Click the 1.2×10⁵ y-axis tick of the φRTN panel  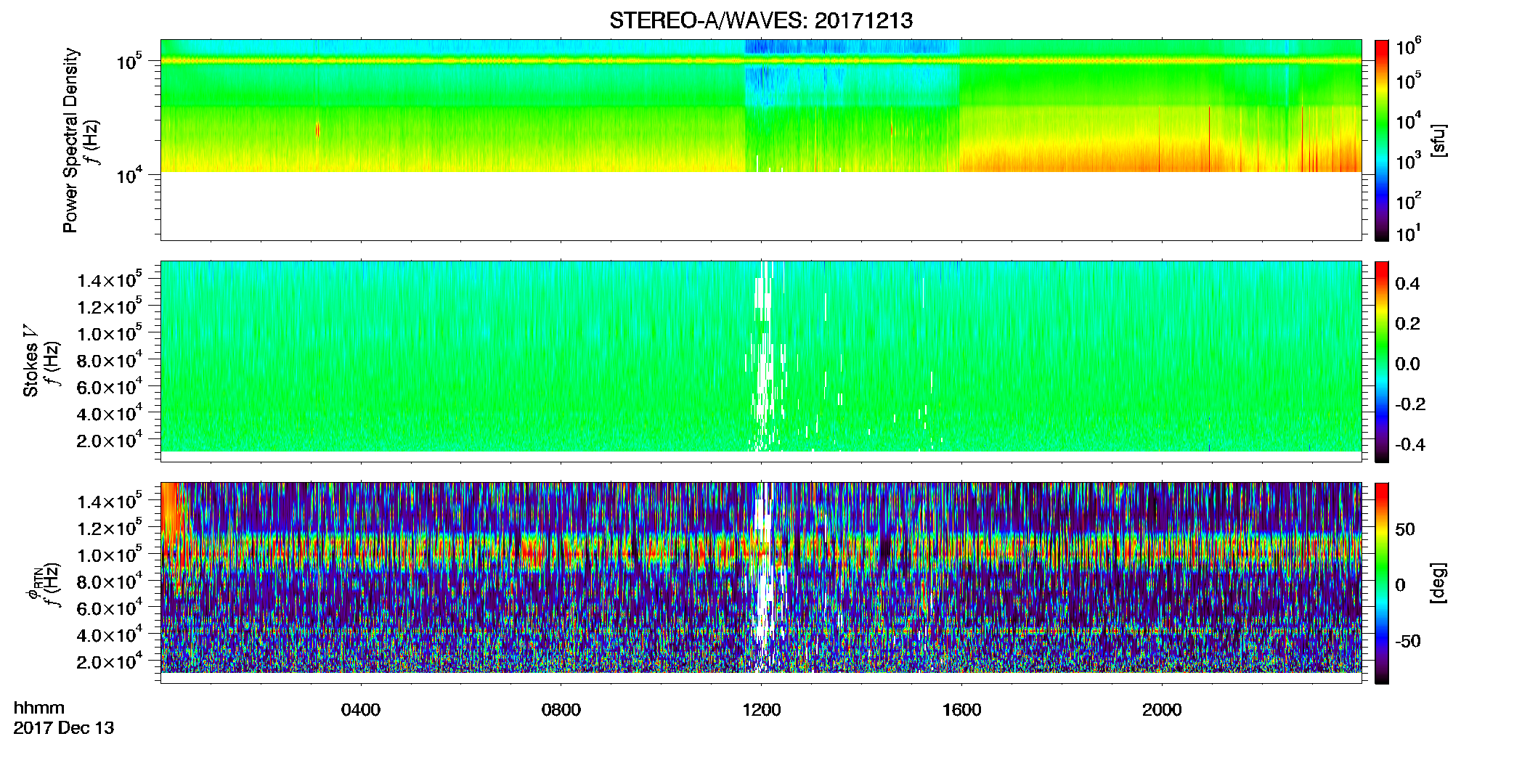(x=110, y=528)
